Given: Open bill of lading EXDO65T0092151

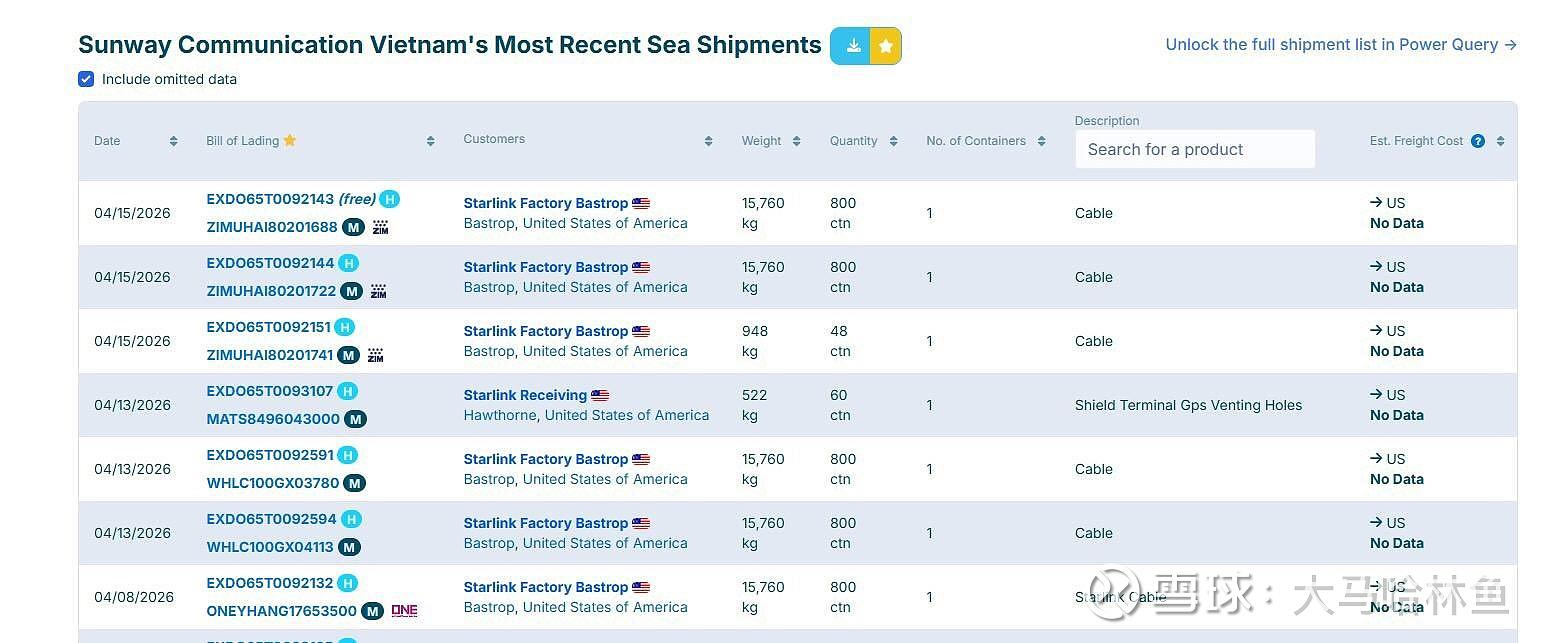Looking at the screenshot, I should (x=268, y=327).
